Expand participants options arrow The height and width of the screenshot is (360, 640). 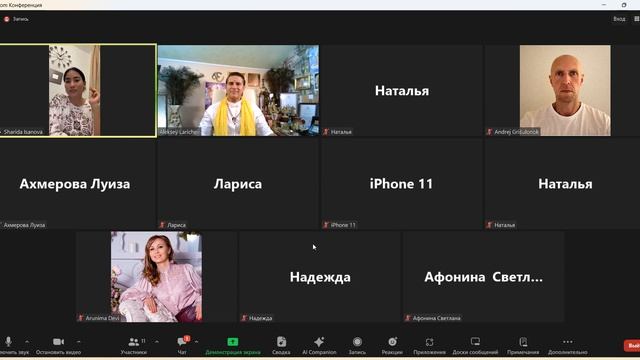pyautogui.click(x=157, y=342)
